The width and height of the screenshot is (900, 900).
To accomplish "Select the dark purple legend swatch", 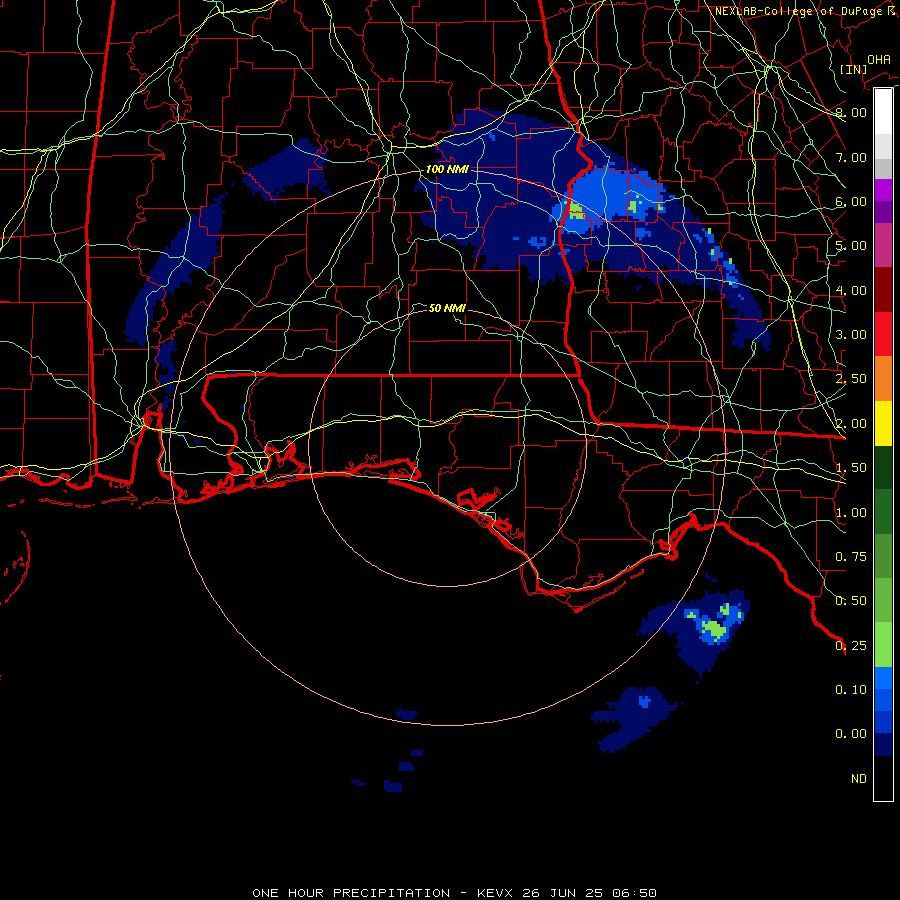I will [x=883, y=212].
